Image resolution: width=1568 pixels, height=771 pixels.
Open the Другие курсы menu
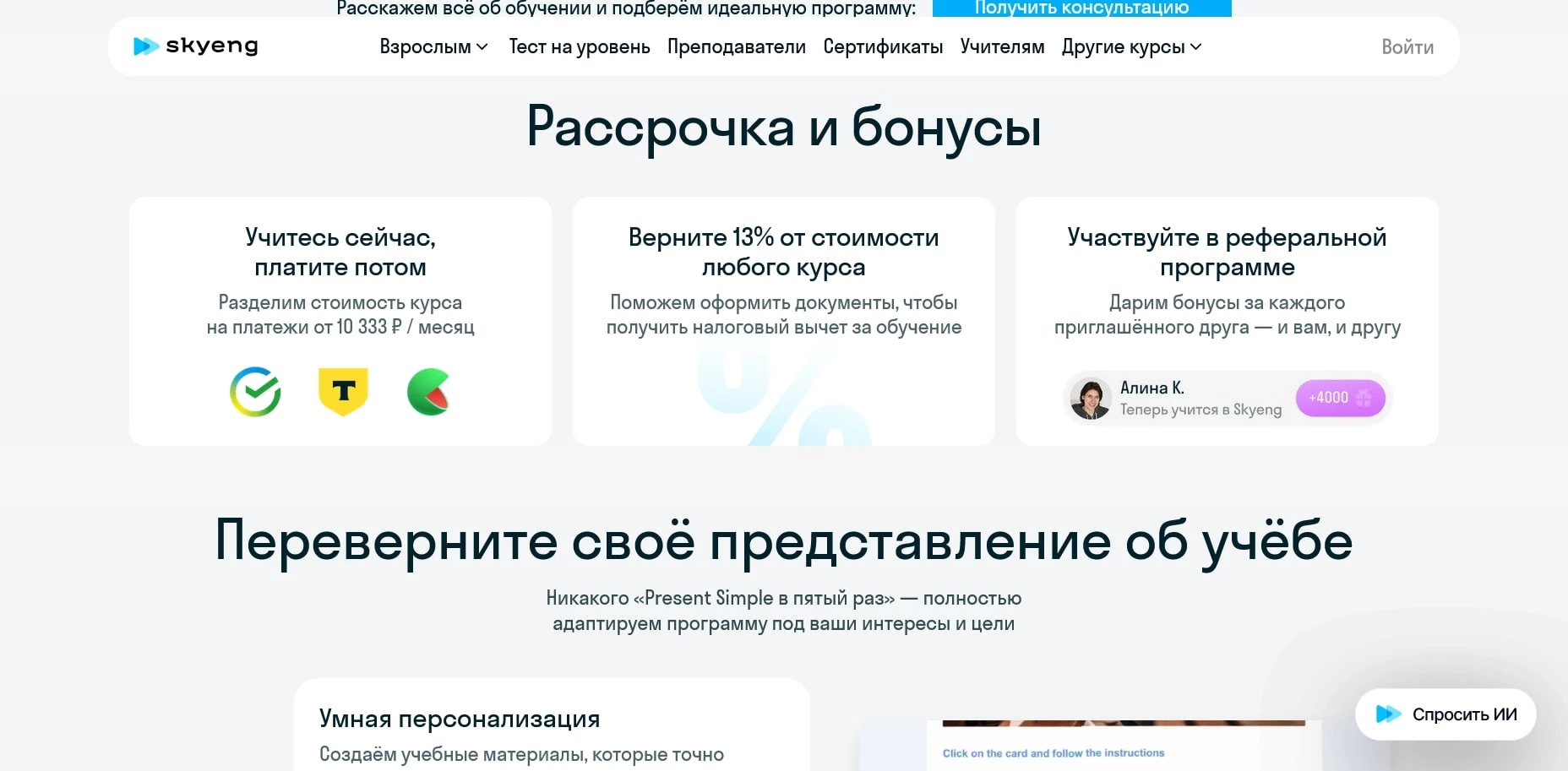(1124, 47)
